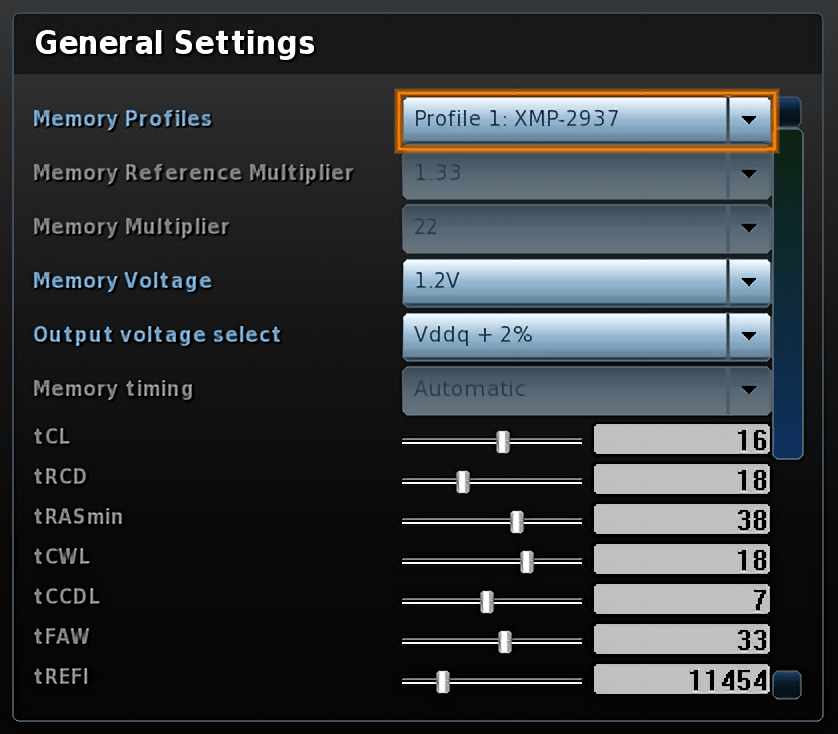The width and height of the screenshot is (838, 734).
Task: Click the tFAW value field
Action: [681, 640]
